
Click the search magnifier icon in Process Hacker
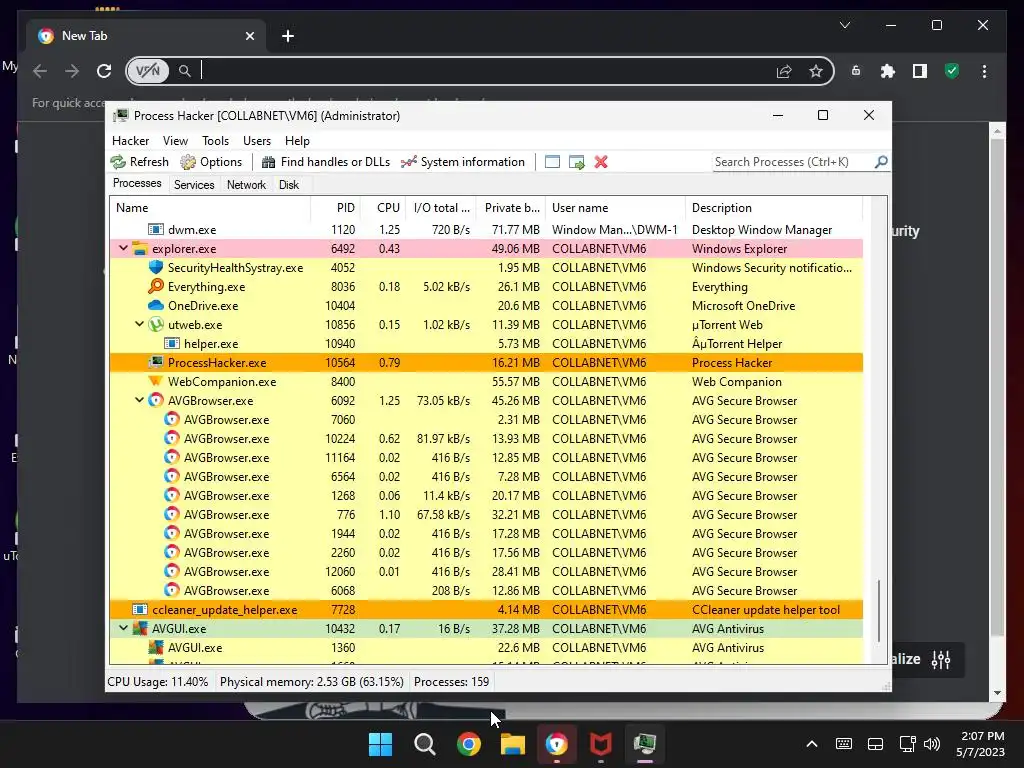881,161
